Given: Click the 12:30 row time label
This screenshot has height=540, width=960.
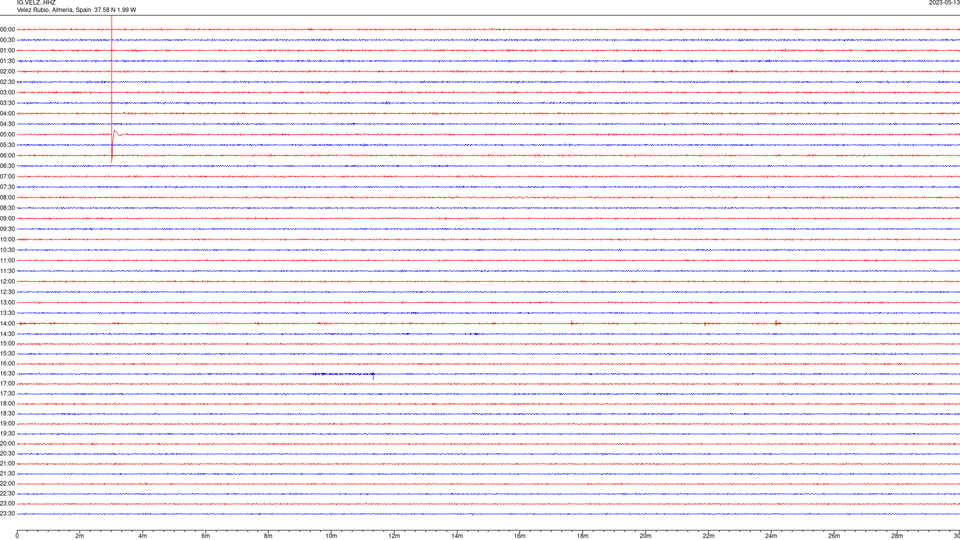Looking at the screenshot, I should [x=7, y=291].
